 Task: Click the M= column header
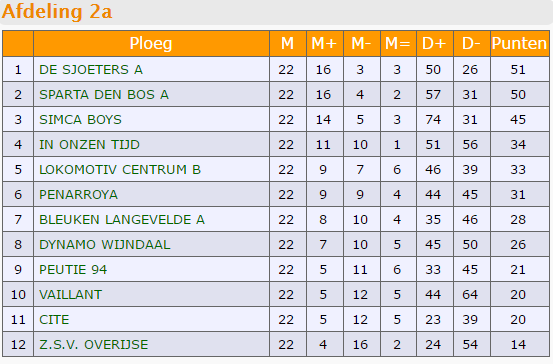[x=398, y=44]
